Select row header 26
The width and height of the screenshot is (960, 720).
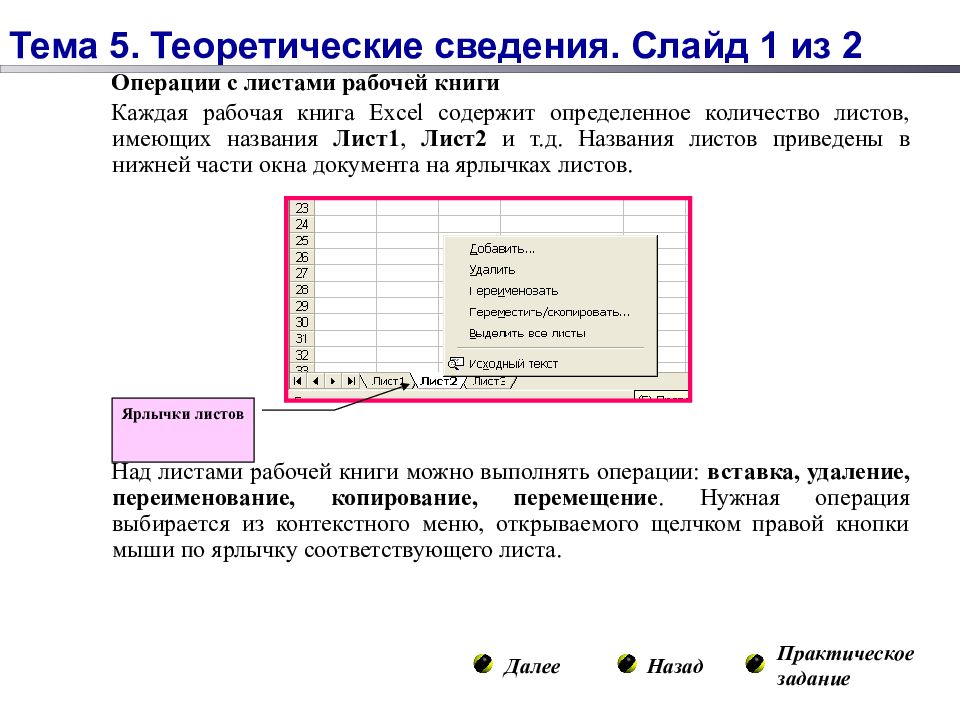[x=302, y=257]
